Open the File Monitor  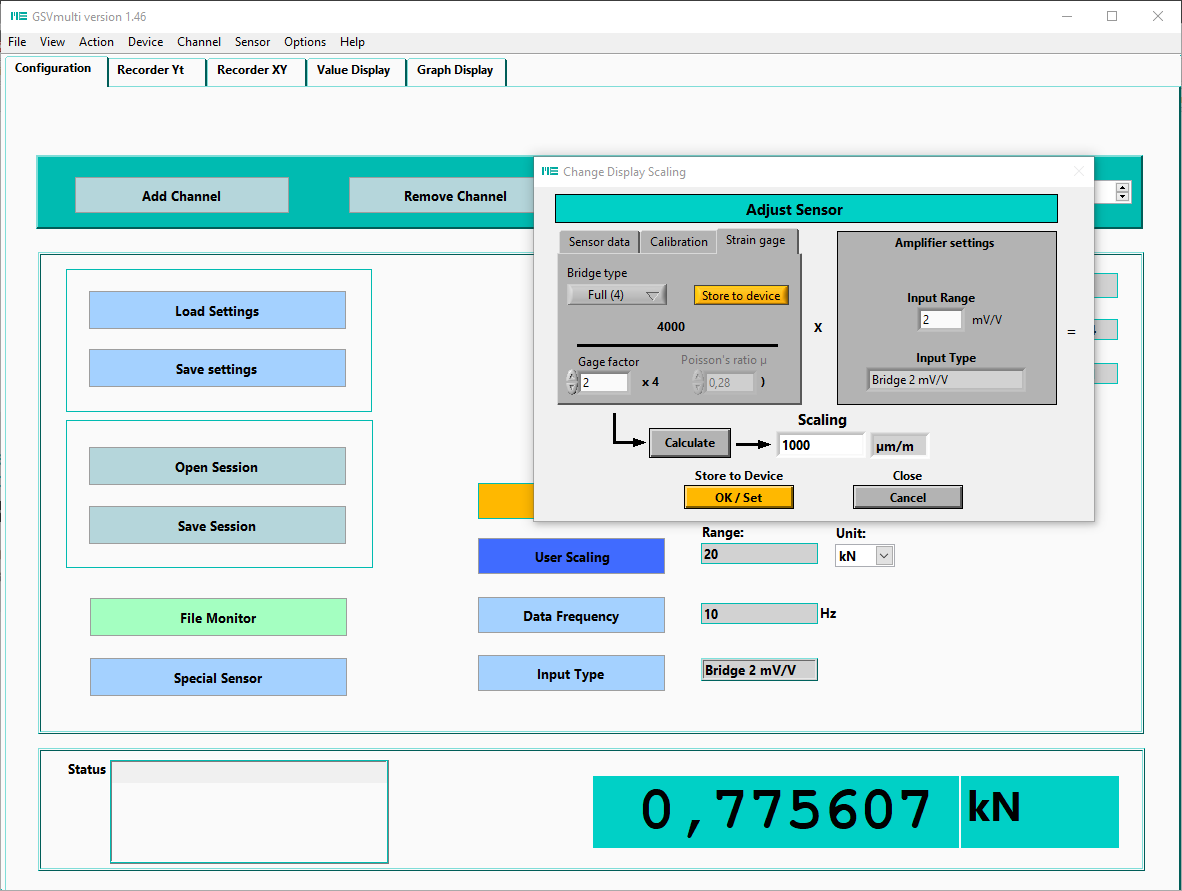click(x=218, y=618)
